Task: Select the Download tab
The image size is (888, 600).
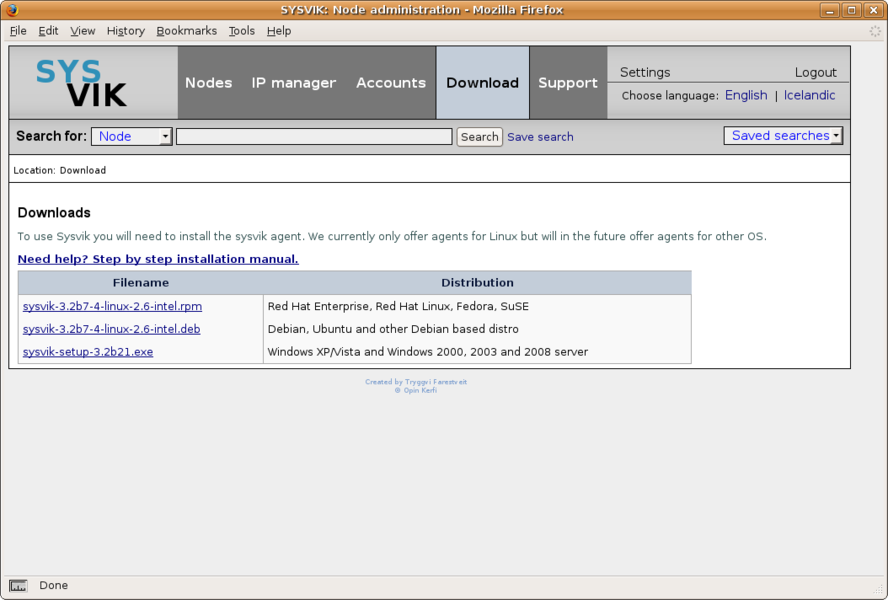Action: 483,83
